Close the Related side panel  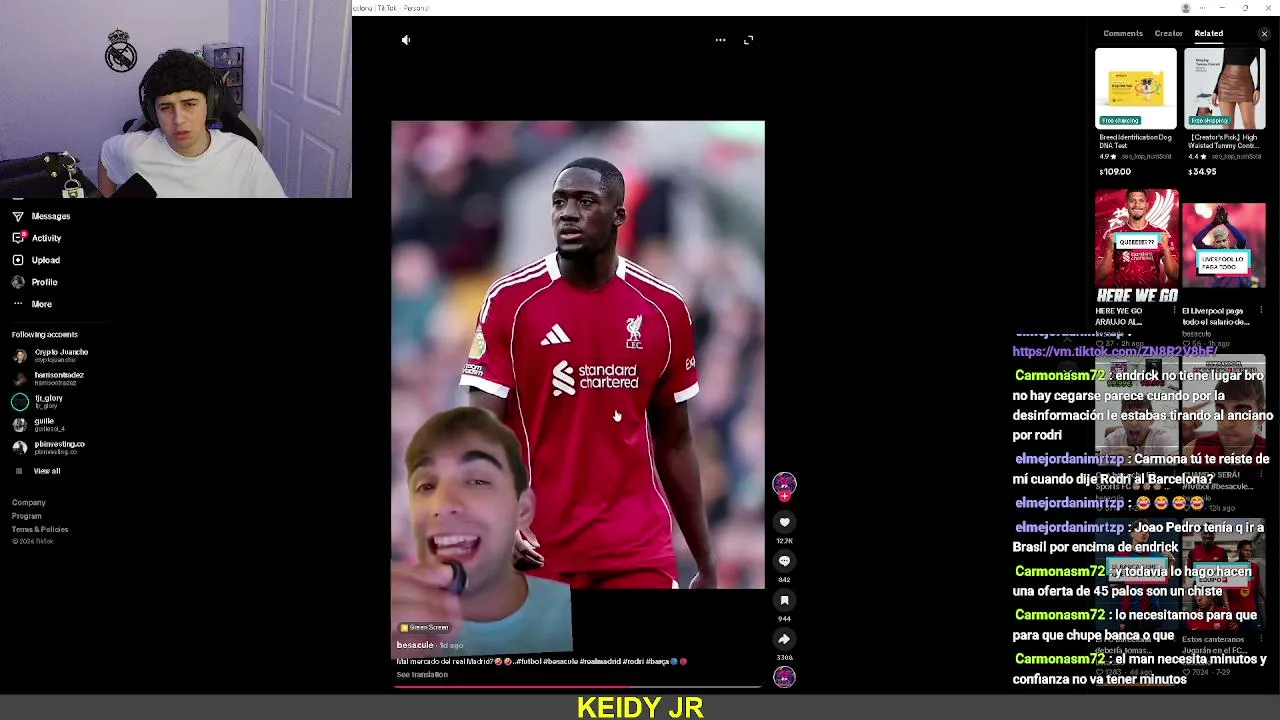coord(1264,34)
